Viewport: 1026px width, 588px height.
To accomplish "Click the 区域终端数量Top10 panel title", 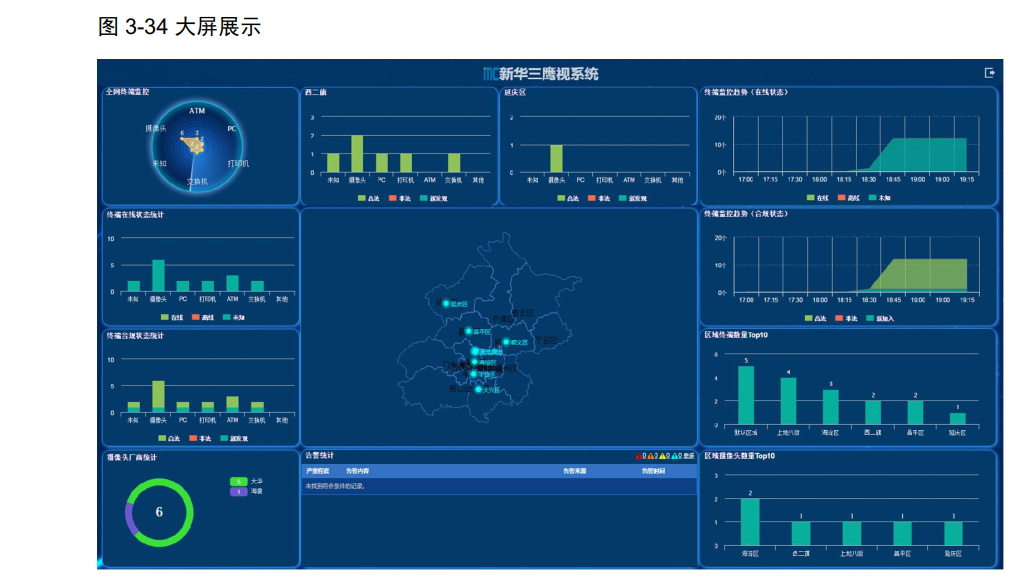I will click(736, 335).
